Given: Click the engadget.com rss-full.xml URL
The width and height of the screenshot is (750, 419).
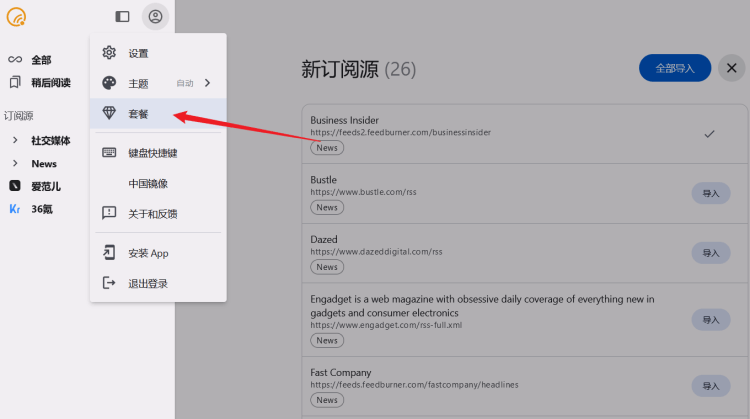Looking at the screenshot, I should pyautogui.click(x=386, y=325).
